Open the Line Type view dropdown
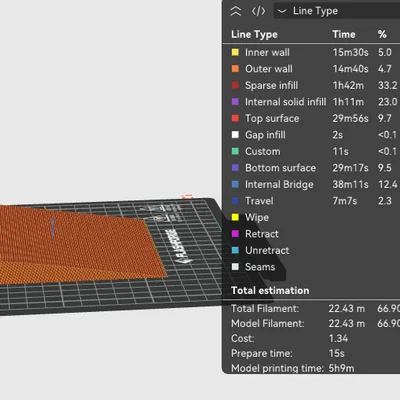Image resolution: width=400 pixels, height=400 pixels. (x=337, y=11)
